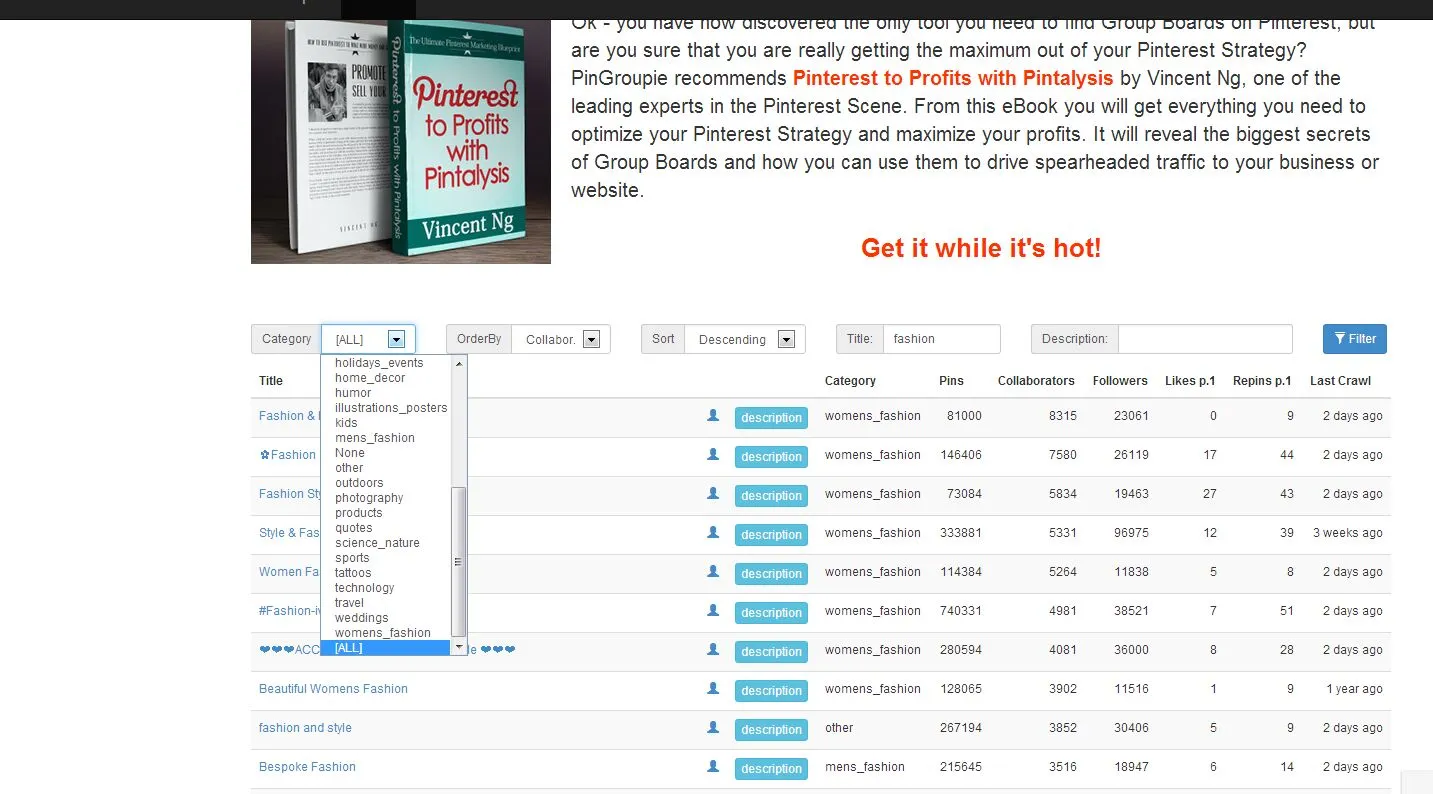Open the OrderBy Collabor. dropdown
Viewport: 1433px width, 794px height.
pos(561,339)
